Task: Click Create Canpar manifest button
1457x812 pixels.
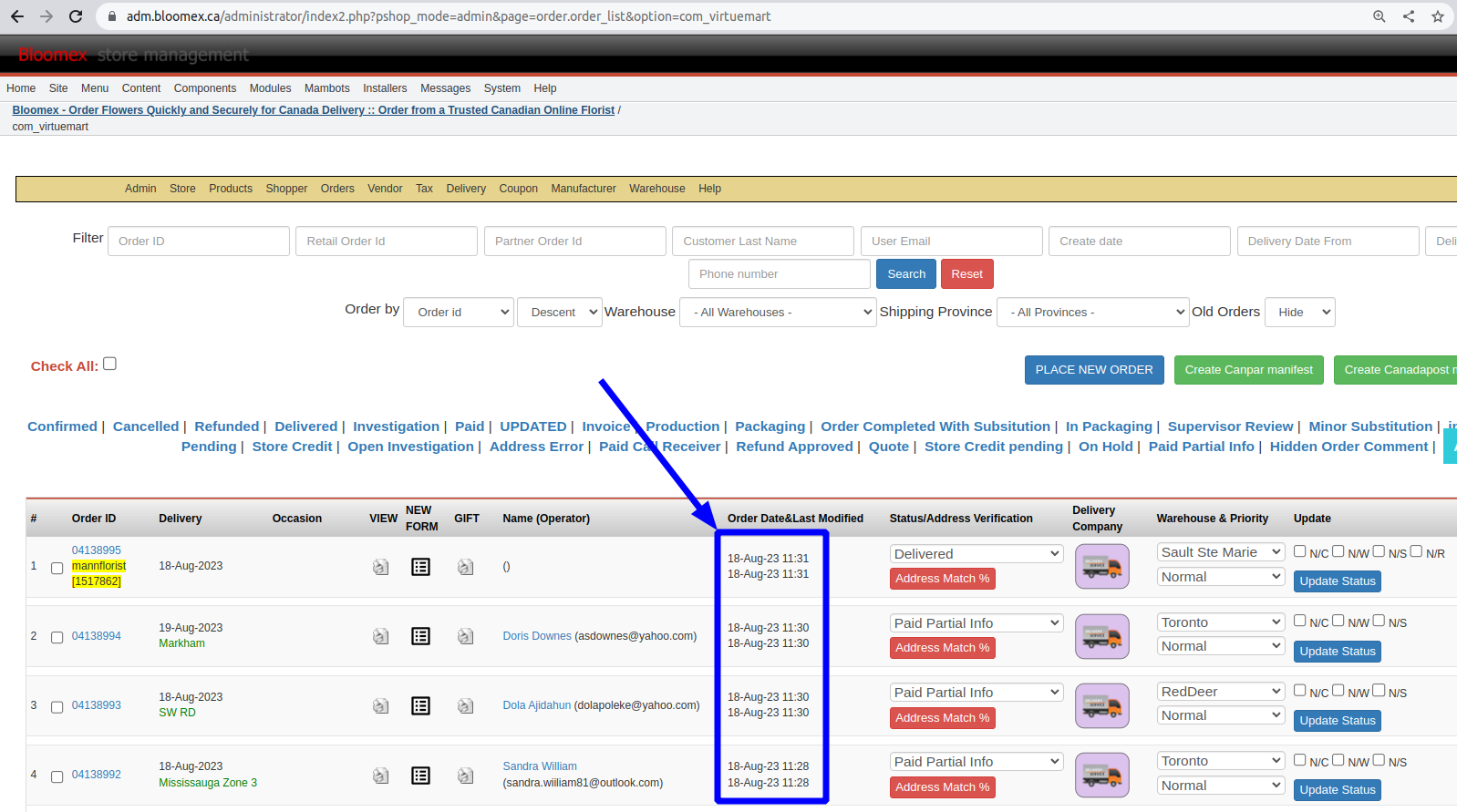Action: pos(1249,370)
